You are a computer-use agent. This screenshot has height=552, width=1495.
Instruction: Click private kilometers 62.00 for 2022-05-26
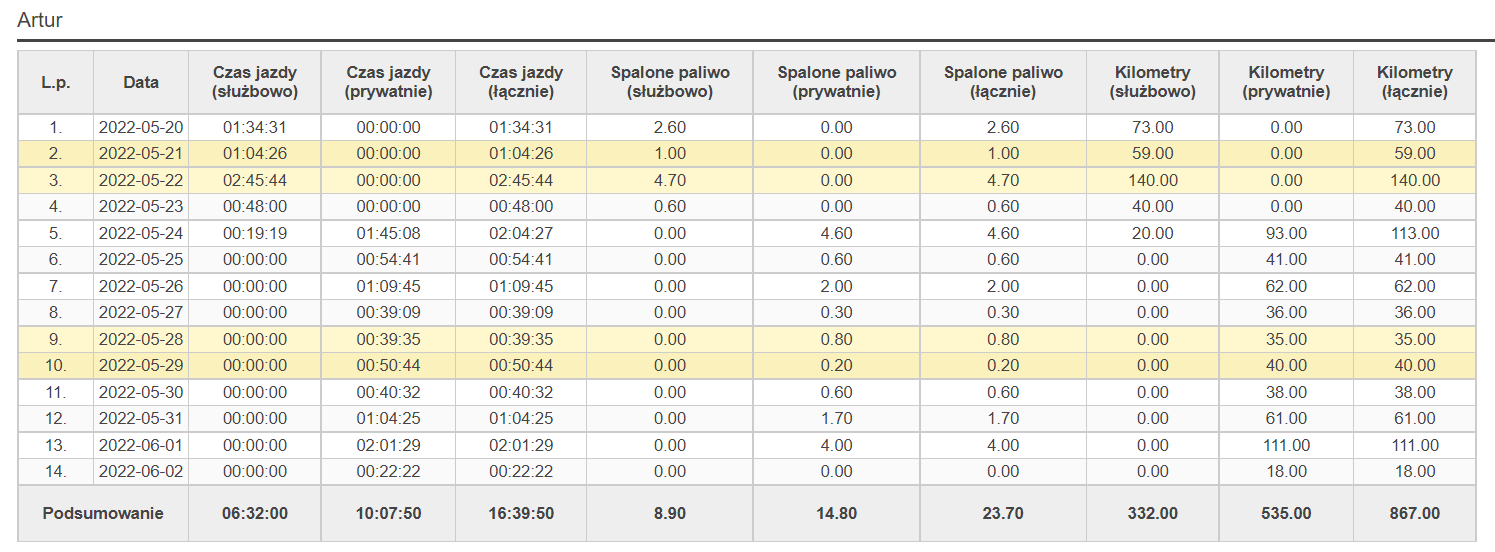click(1286, 287)
